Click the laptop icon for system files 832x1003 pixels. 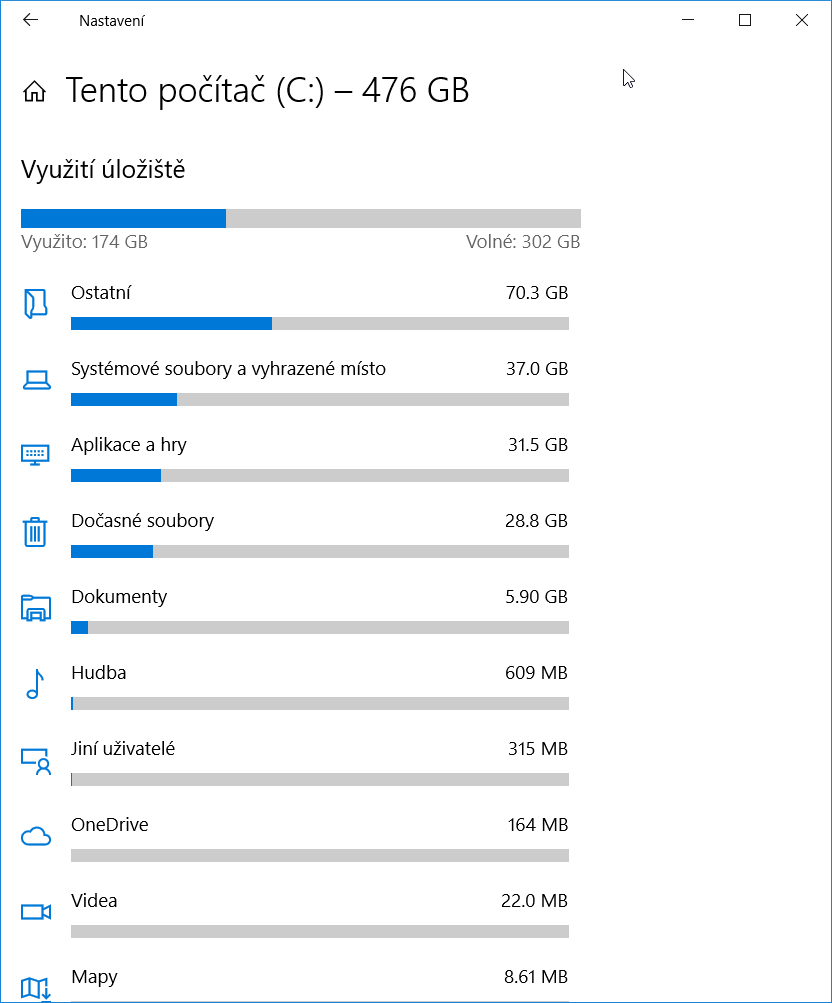[36, 380]
